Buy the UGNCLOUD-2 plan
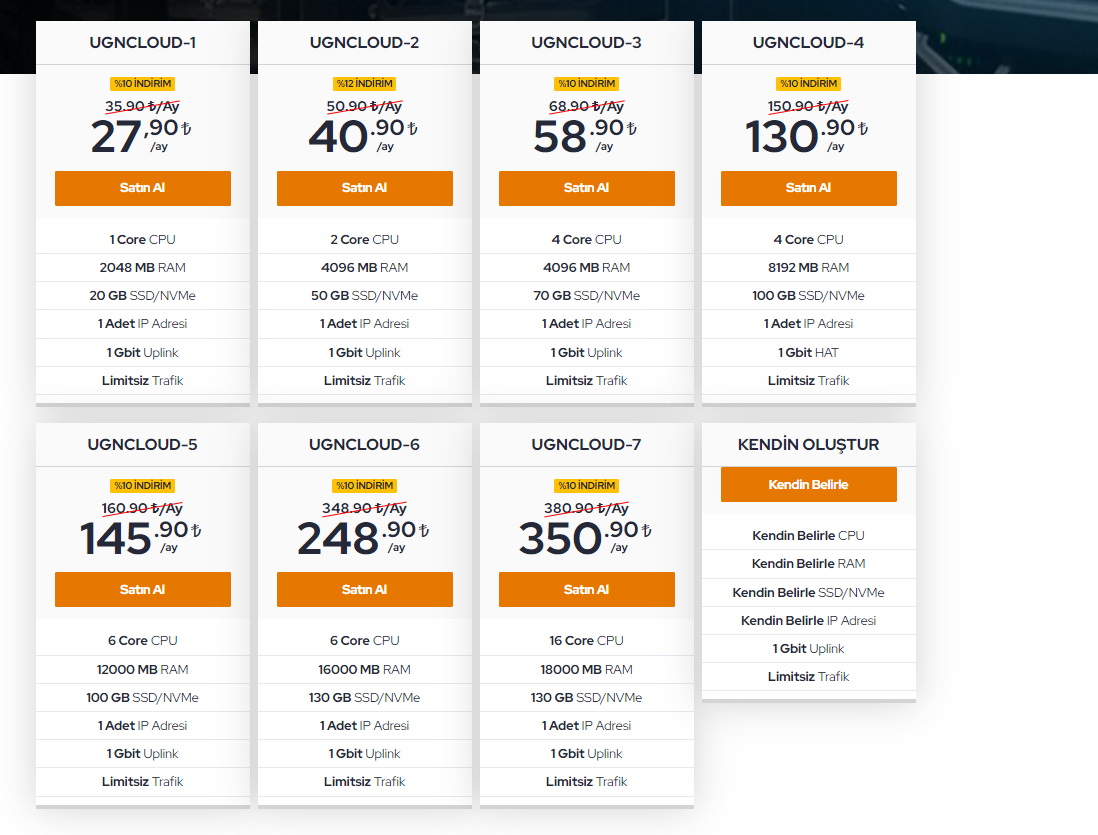1098x835 pixels. click(365, 188)
